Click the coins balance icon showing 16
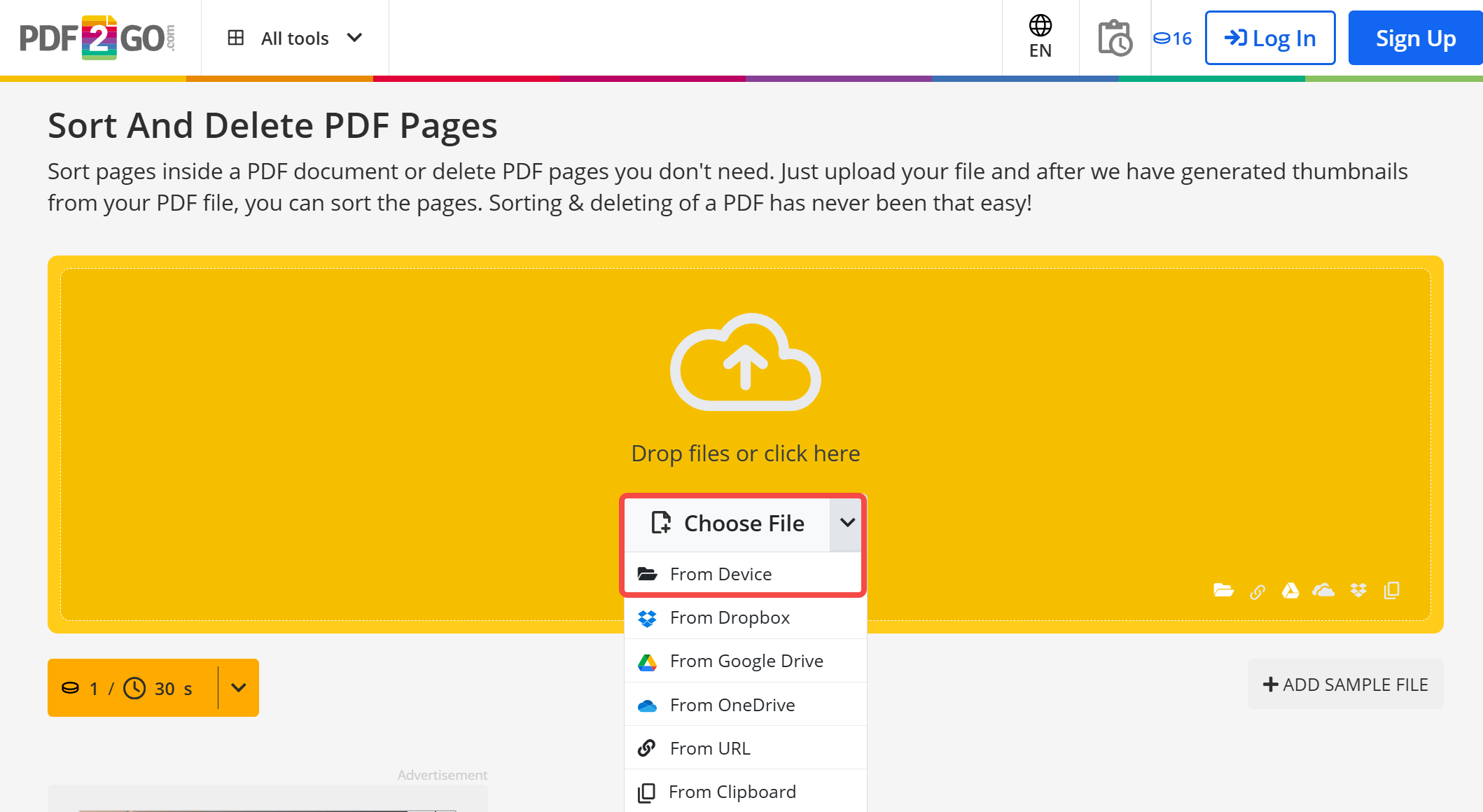This screenshot has height=812, width=1483. click(1171, 38)
